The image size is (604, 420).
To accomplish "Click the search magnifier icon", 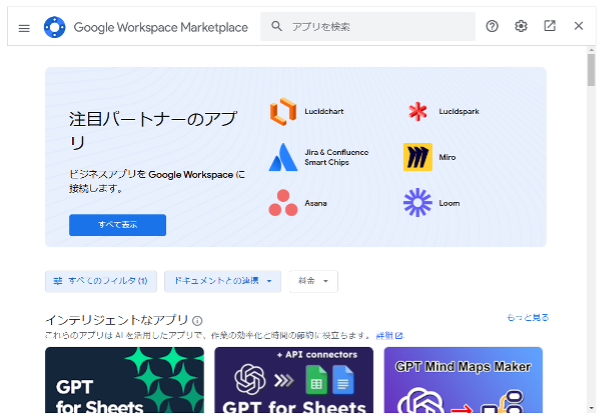I will [277, 26].
